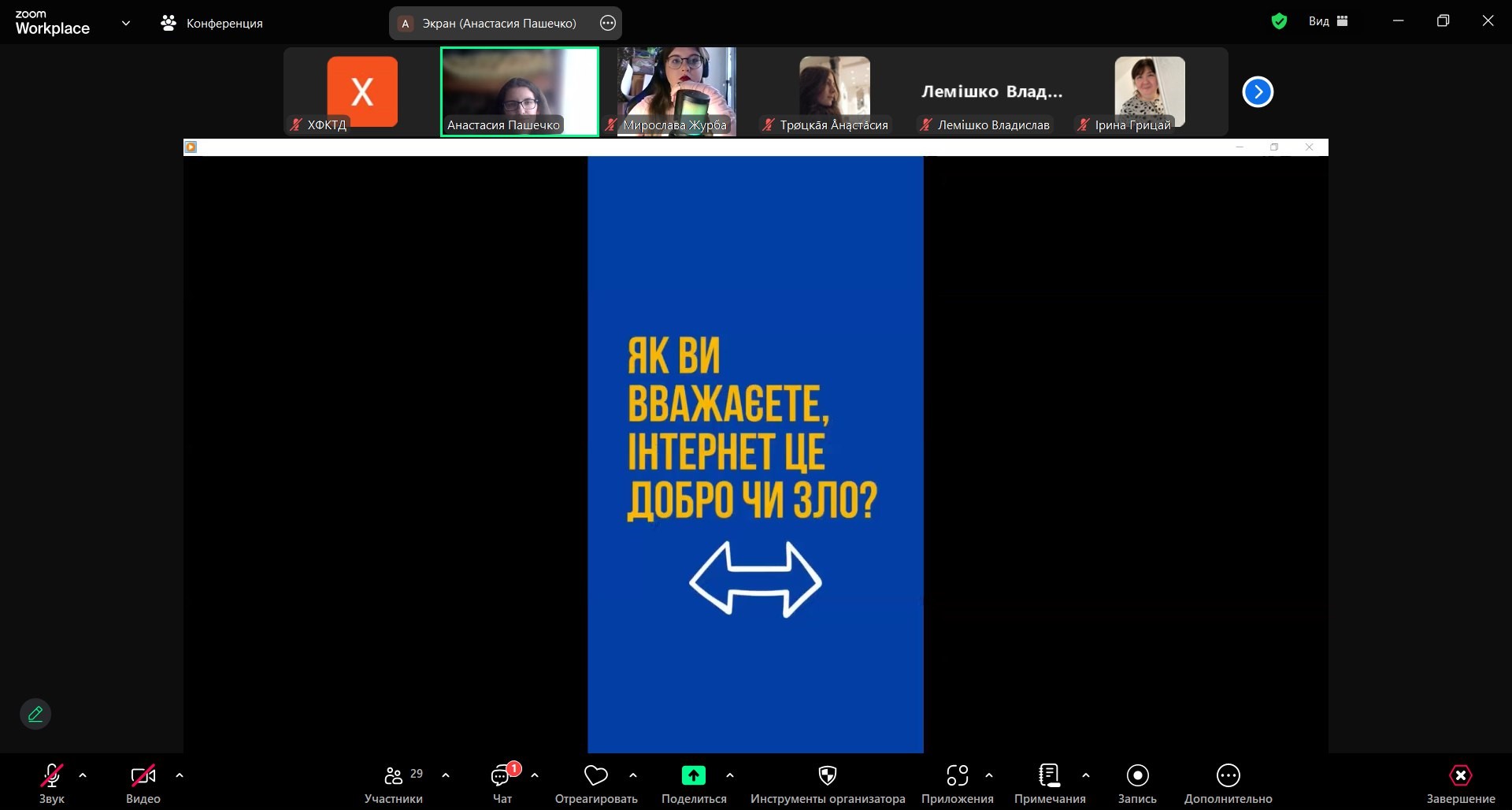The height and width of the screenshot is (810, 1512).
Task: Open the Вид view menu
Action: point(1328,22)
